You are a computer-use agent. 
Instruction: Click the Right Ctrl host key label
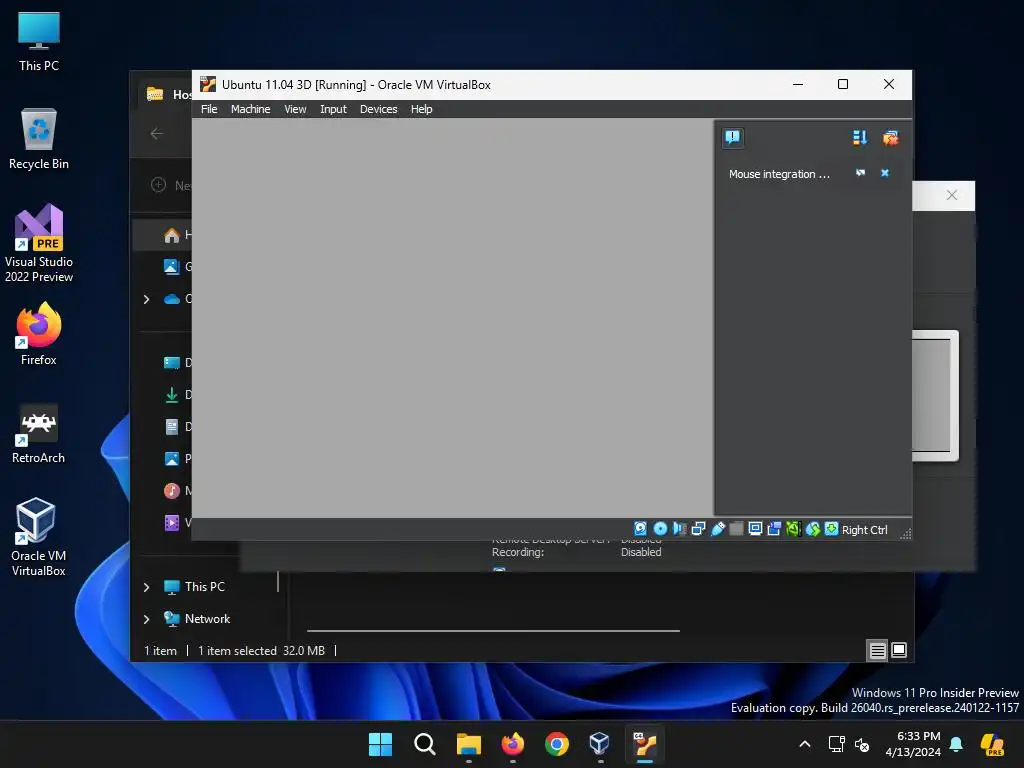[865, 530]
